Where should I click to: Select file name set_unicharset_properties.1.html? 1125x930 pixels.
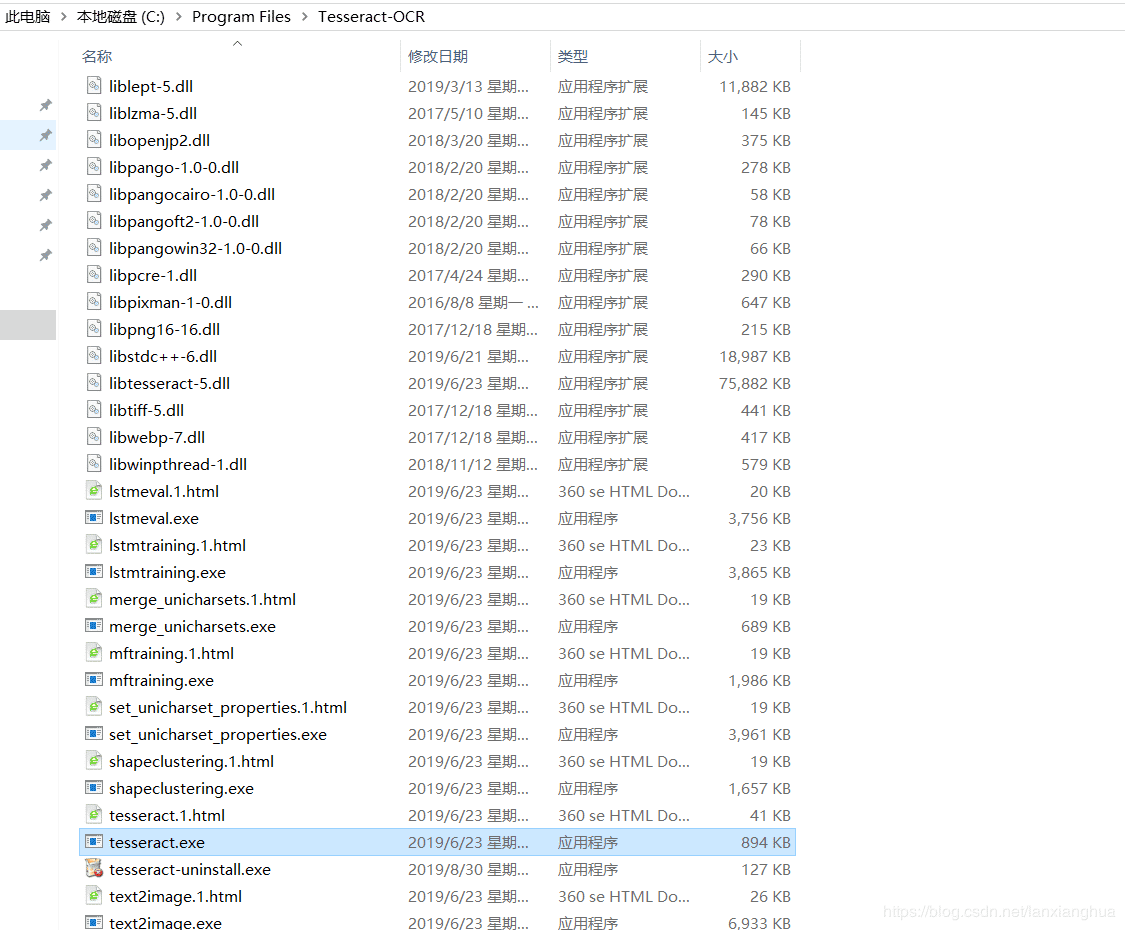227,708
